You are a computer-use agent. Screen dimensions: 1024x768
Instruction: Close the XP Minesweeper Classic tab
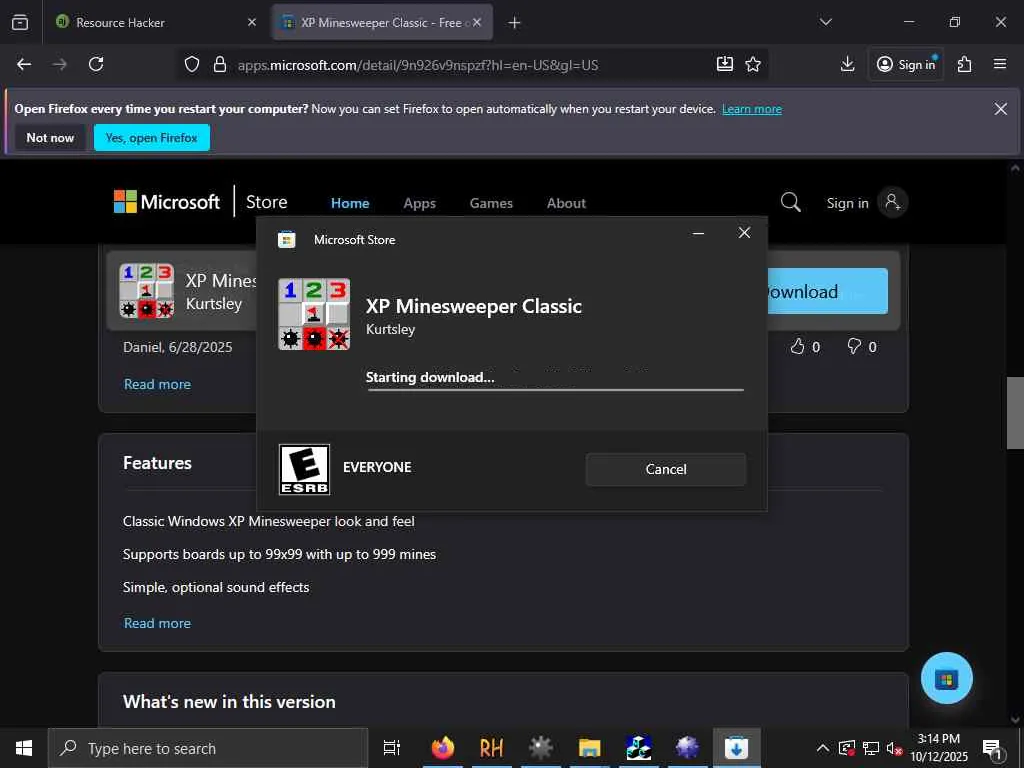477,22
